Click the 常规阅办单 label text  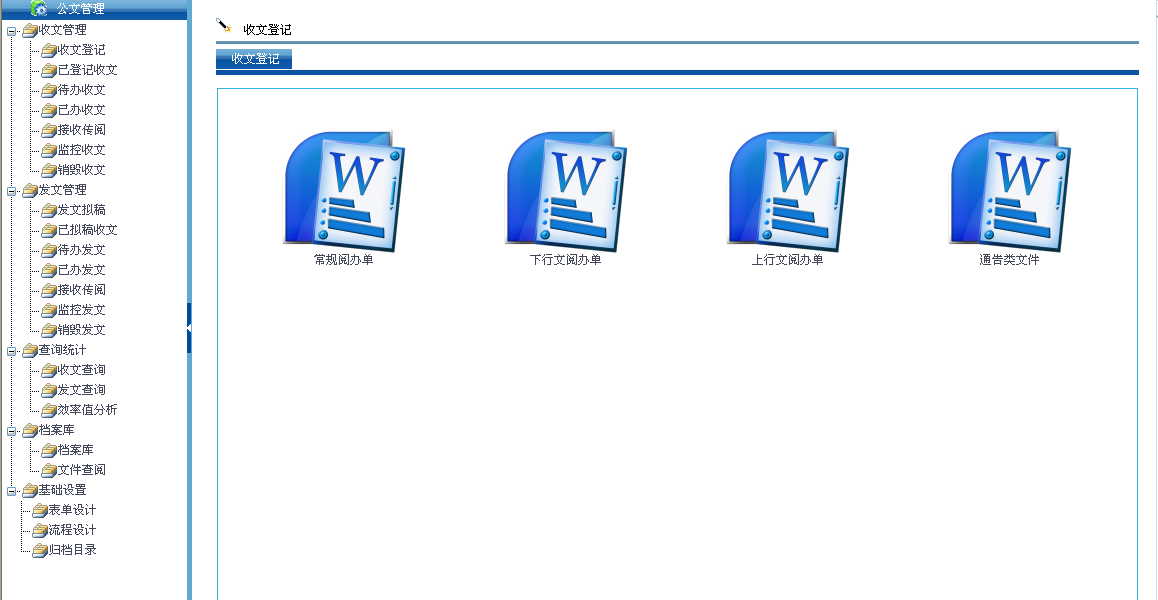[x=343, y=260]
